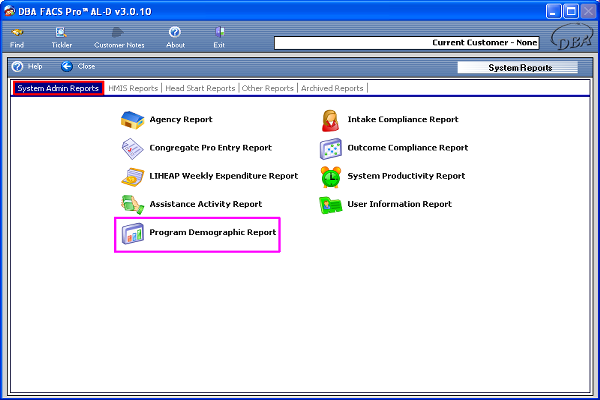Screen dimensions: 600x400
Task: Open the Tickler tool
Action: (62, 37)
